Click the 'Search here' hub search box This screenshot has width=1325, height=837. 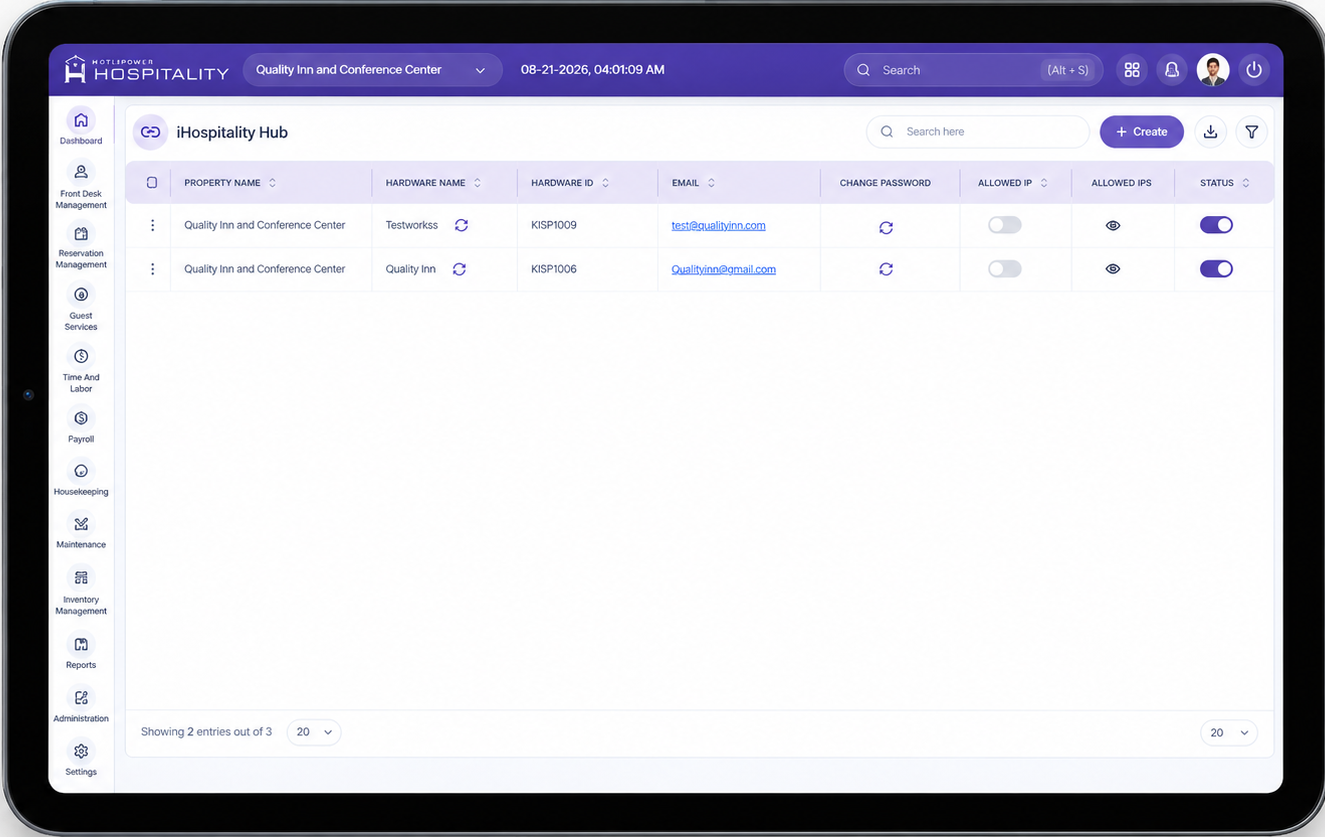(x=978, y=132)
